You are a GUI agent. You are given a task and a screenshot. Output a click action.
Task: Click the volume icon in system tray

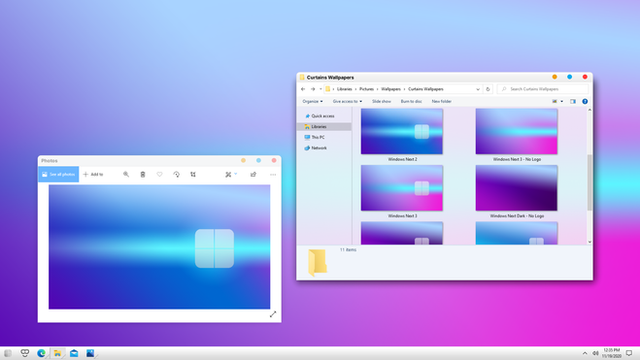click(595, 353)
